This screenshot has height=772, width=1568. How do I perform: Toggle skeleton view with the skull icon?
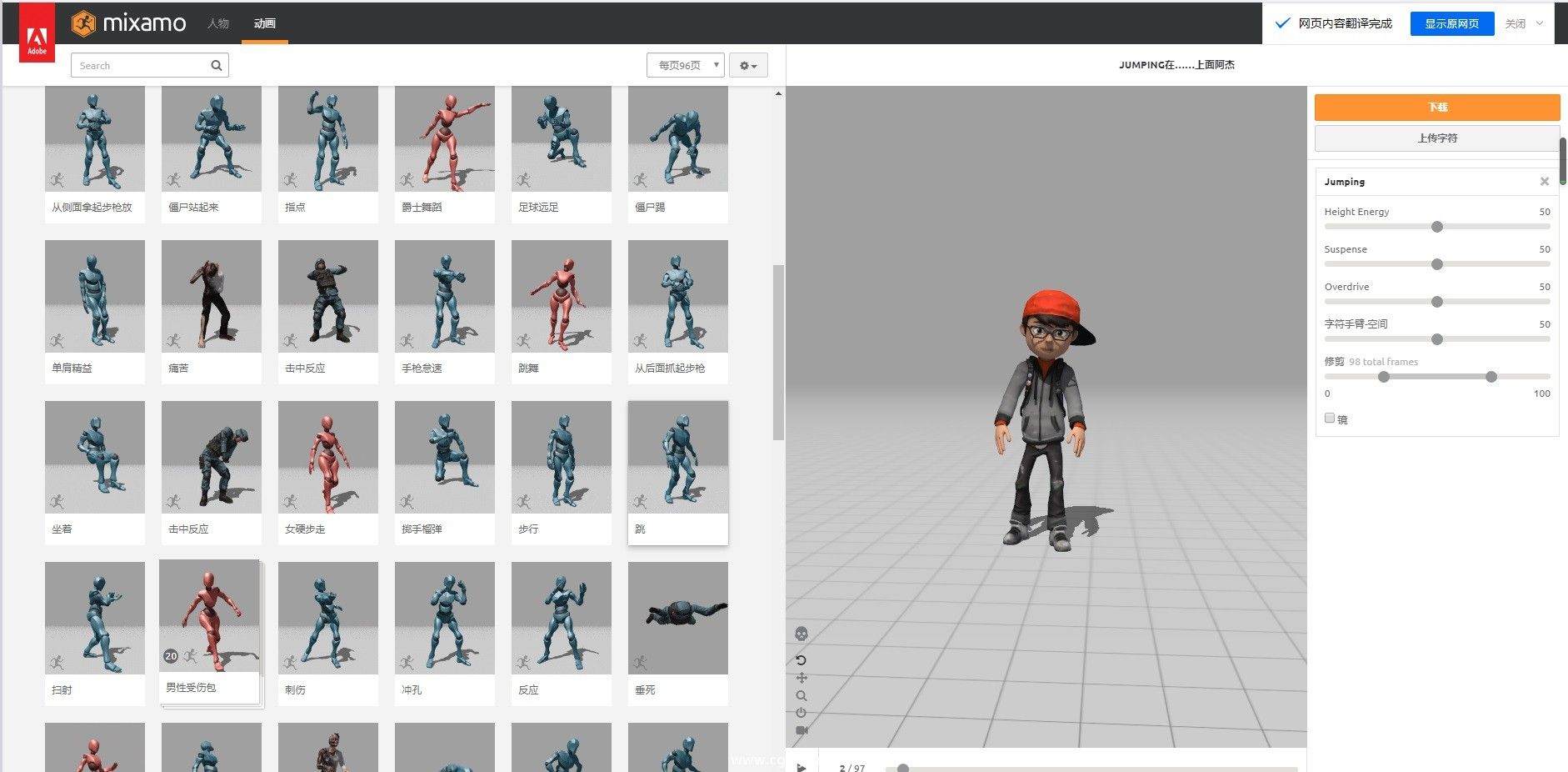coord(801,634)
